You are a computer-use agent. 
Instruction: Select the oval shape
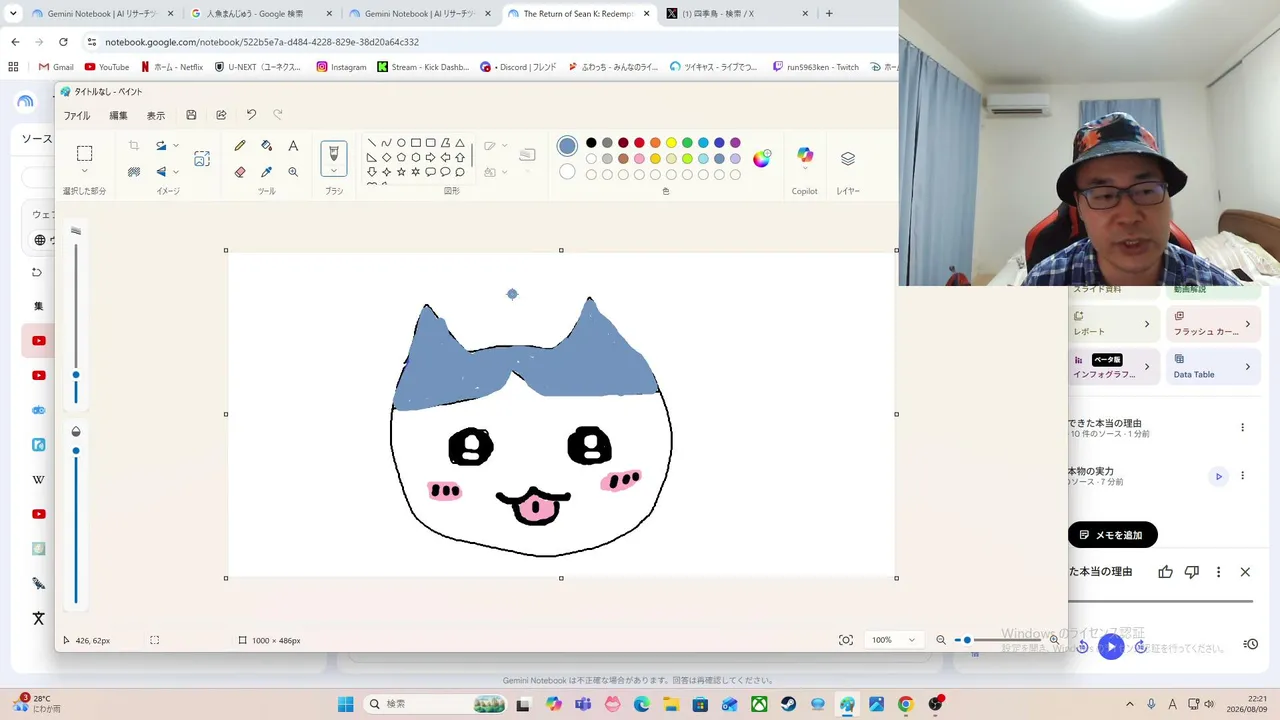401,143
